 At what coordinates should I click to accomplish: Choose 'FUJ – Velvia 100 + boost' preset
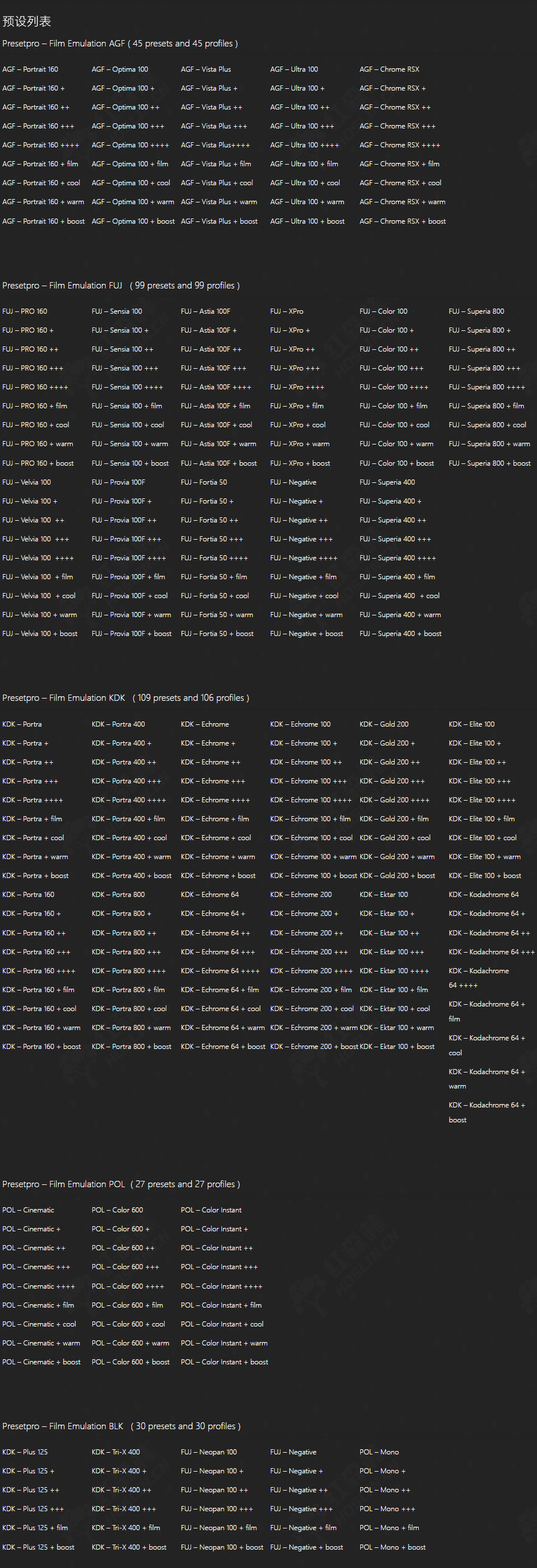coord(40,634)
